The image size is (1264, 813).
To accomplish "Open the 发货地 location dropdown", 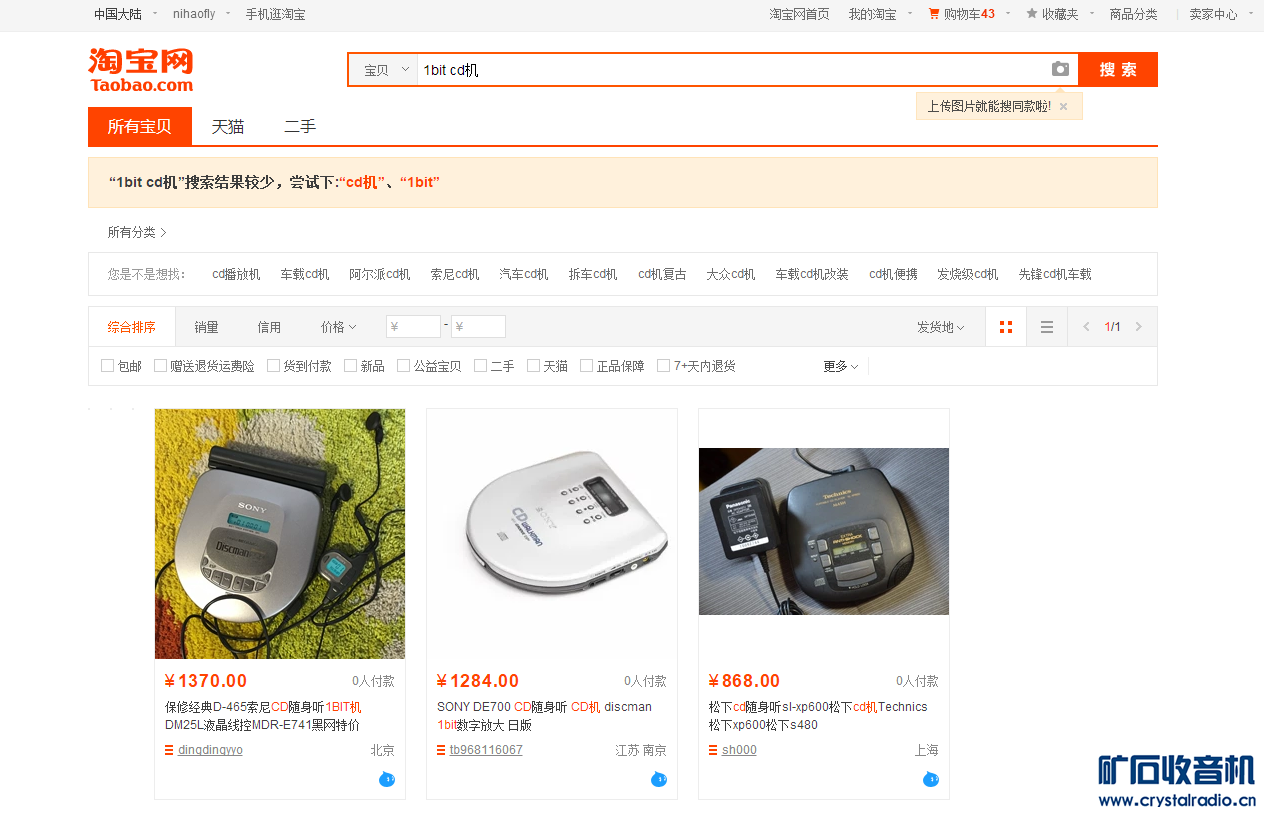I will 940,327.
